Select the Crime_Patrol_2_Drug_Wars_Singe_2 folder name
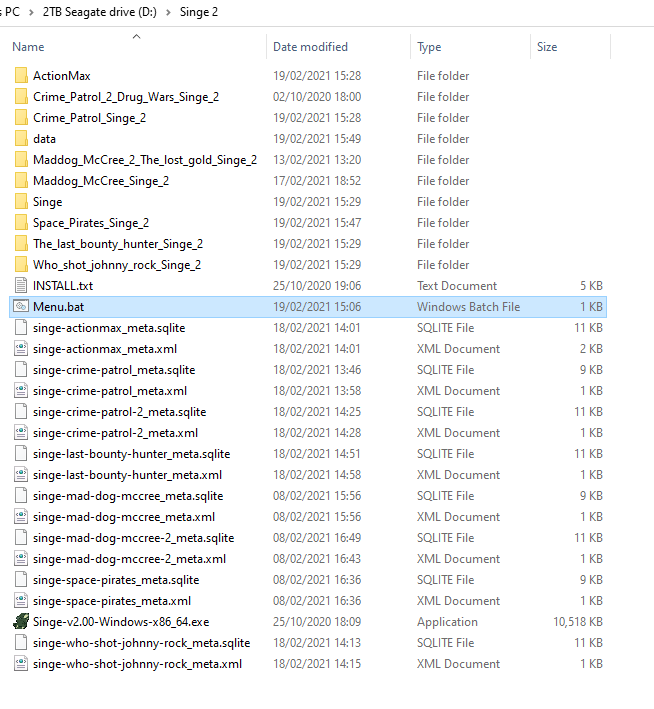Viewport: 654px width, 709px height. point(126,97)
